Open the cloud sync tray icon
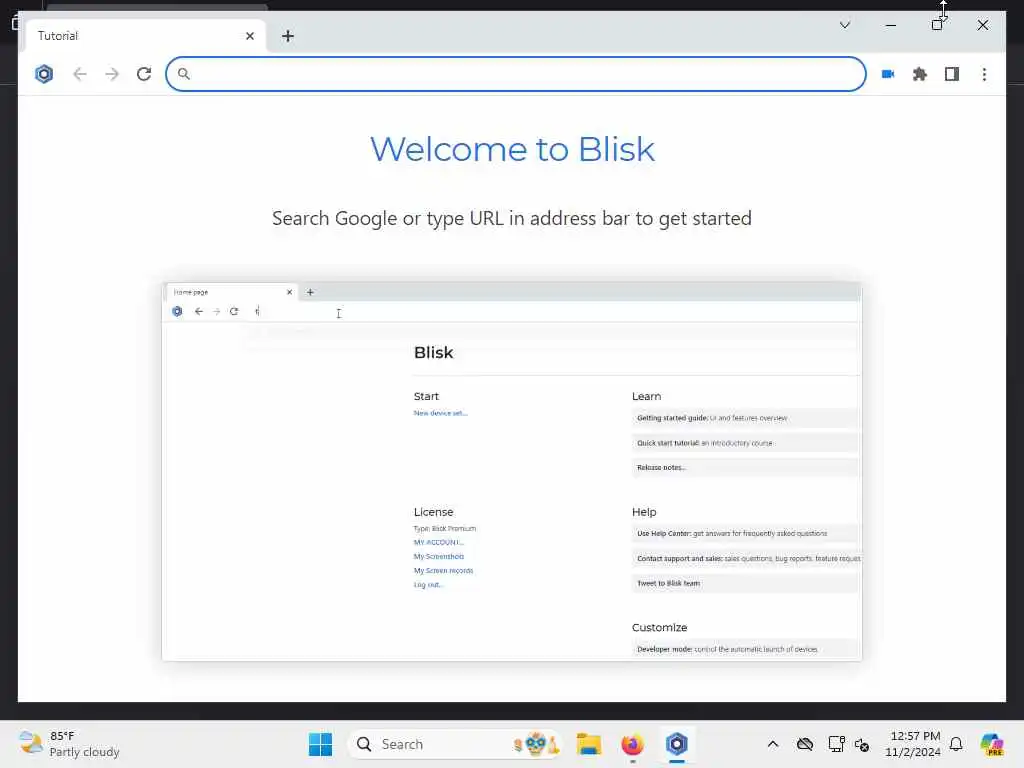Image resolution: width=1024 pixels, height=768 pixels. [x=805, y=744]
